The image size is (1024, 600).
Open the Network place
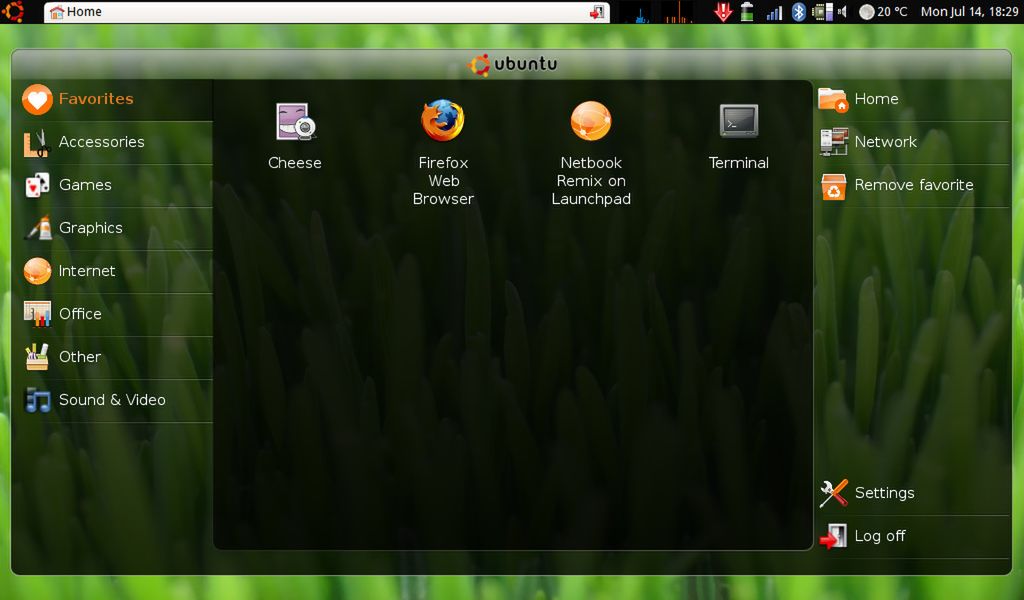913,142
